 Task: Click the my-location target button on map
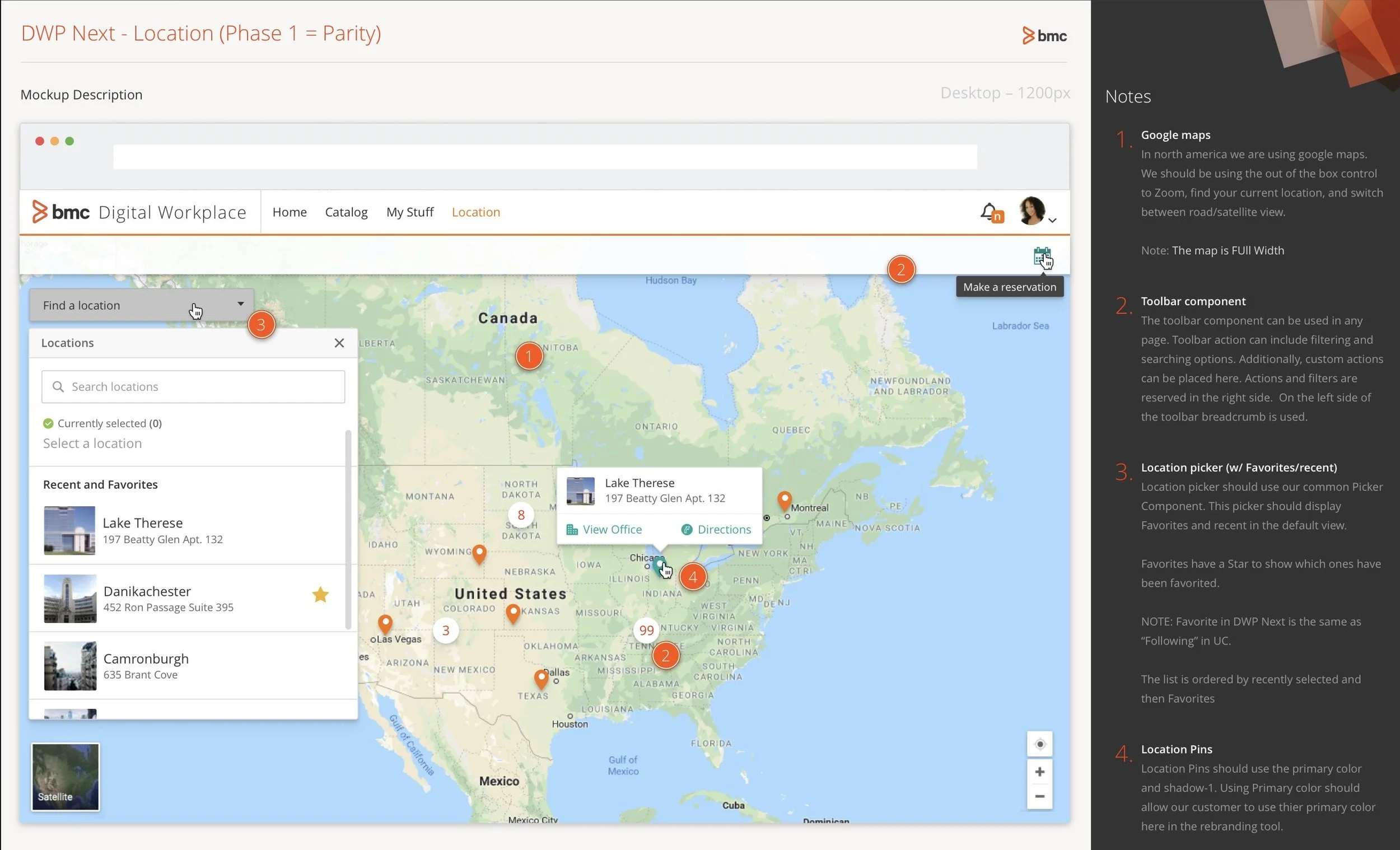coord(1039,744)
